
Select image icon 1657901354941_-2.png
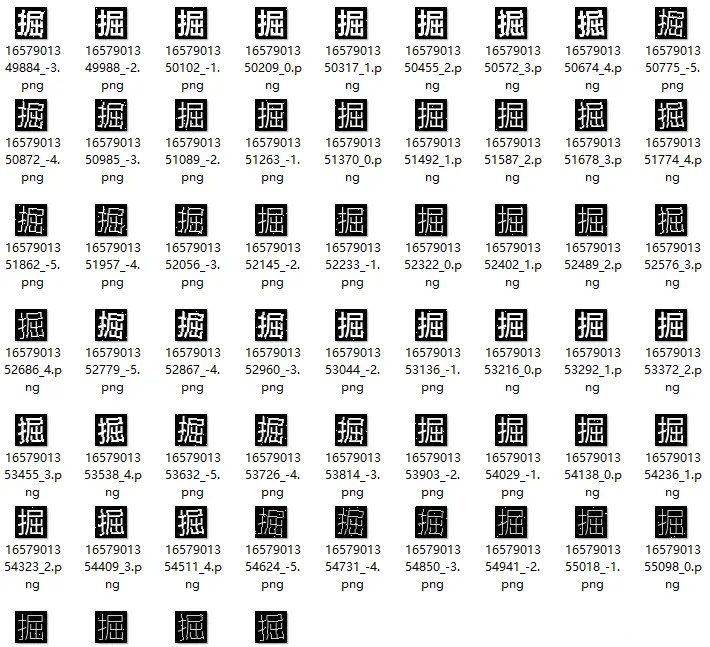[x=511, y=522]
